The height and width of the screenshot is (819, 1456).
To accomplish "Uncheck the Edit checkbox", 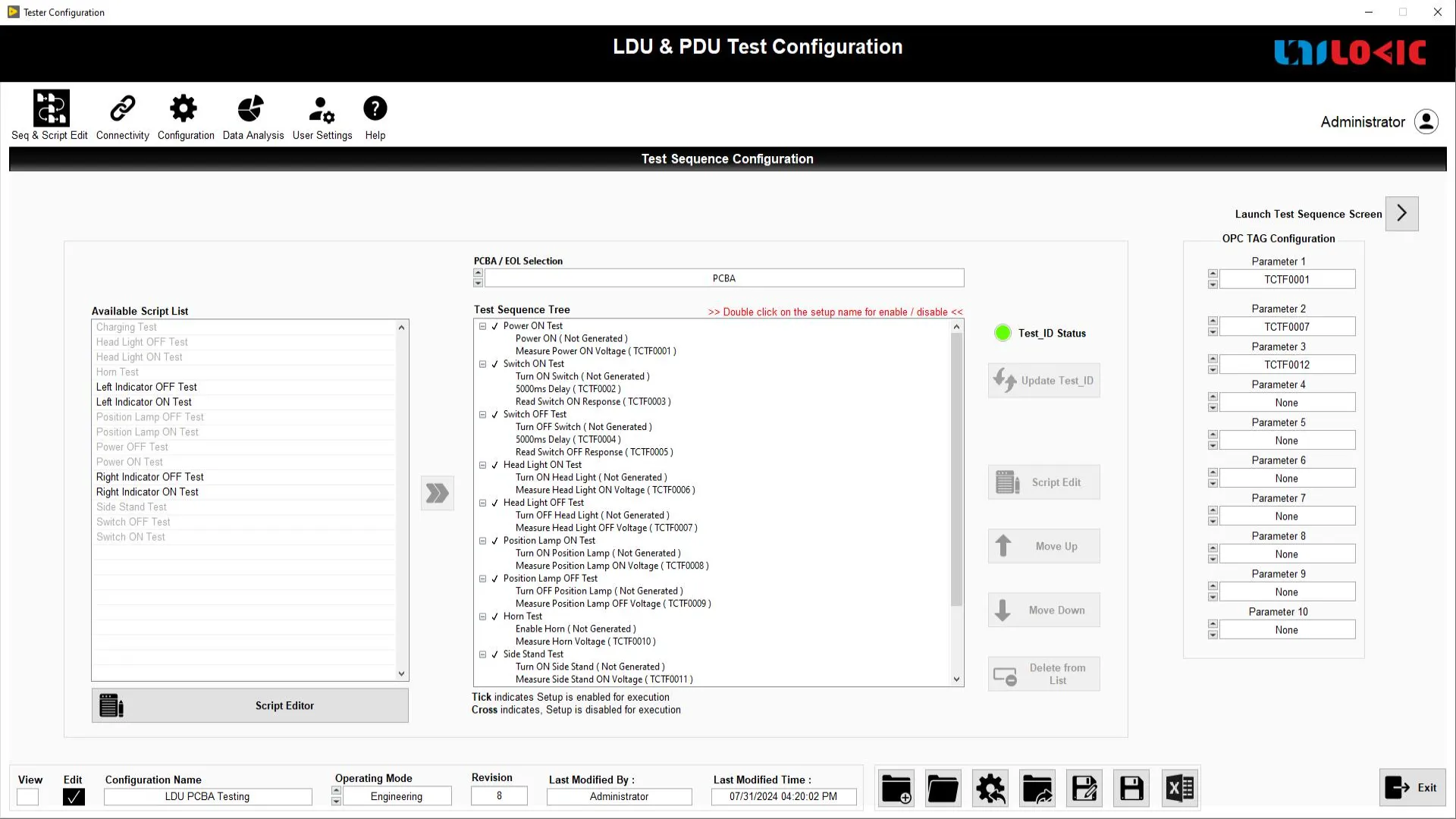I will pos(74,797).
